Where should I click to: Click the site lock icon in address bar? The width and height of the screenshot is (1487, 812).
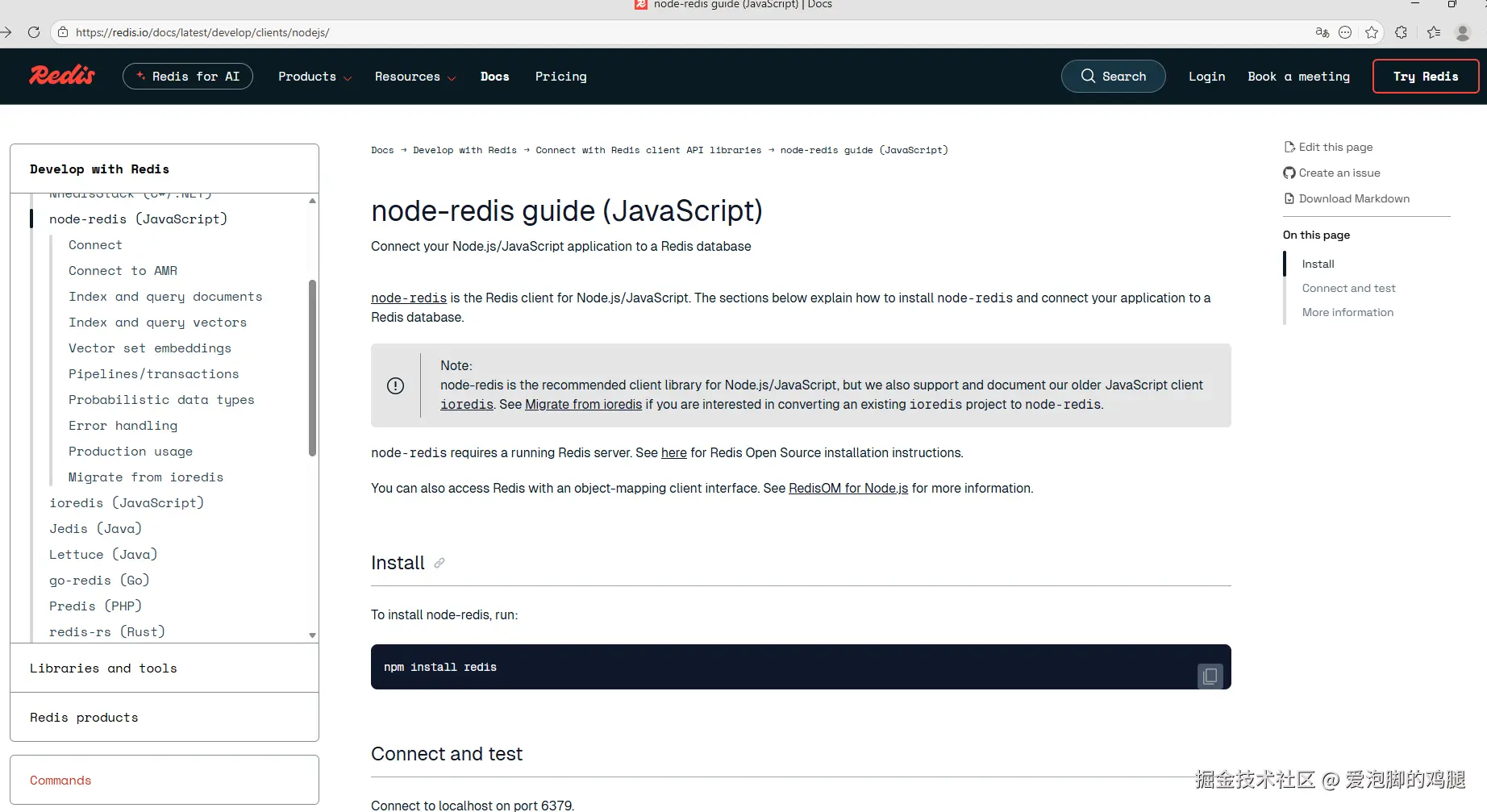click(x=63, y=32)
